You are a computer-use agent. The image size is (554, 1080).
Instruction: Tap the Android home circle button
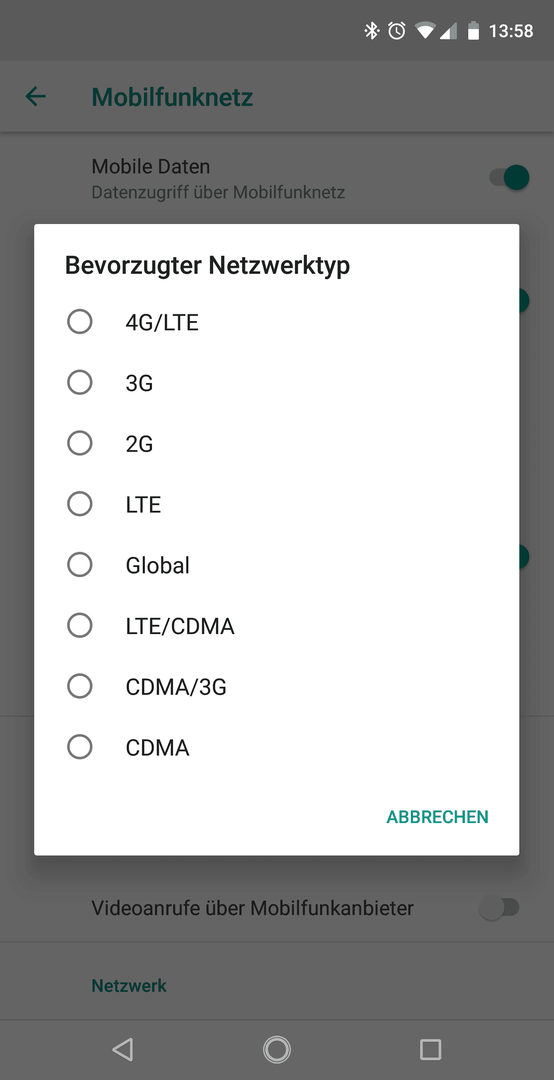[x=277, y=1049]
